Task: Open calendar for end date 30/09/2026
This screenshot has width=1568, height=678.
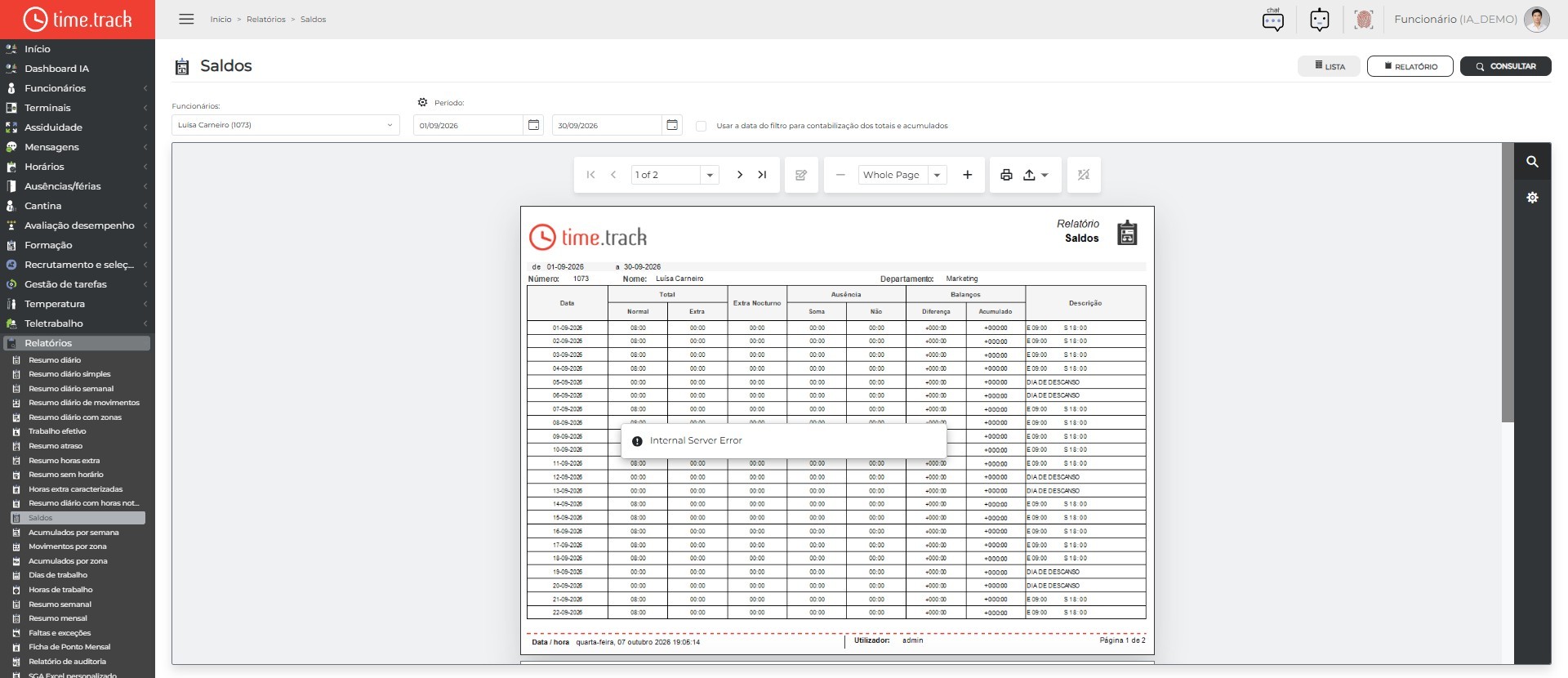Action: pos(672,125)
